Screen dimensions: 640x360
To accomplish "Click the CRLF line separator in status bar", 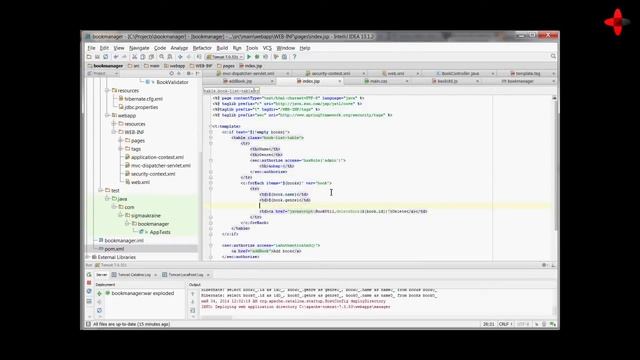I will (505, 324).
